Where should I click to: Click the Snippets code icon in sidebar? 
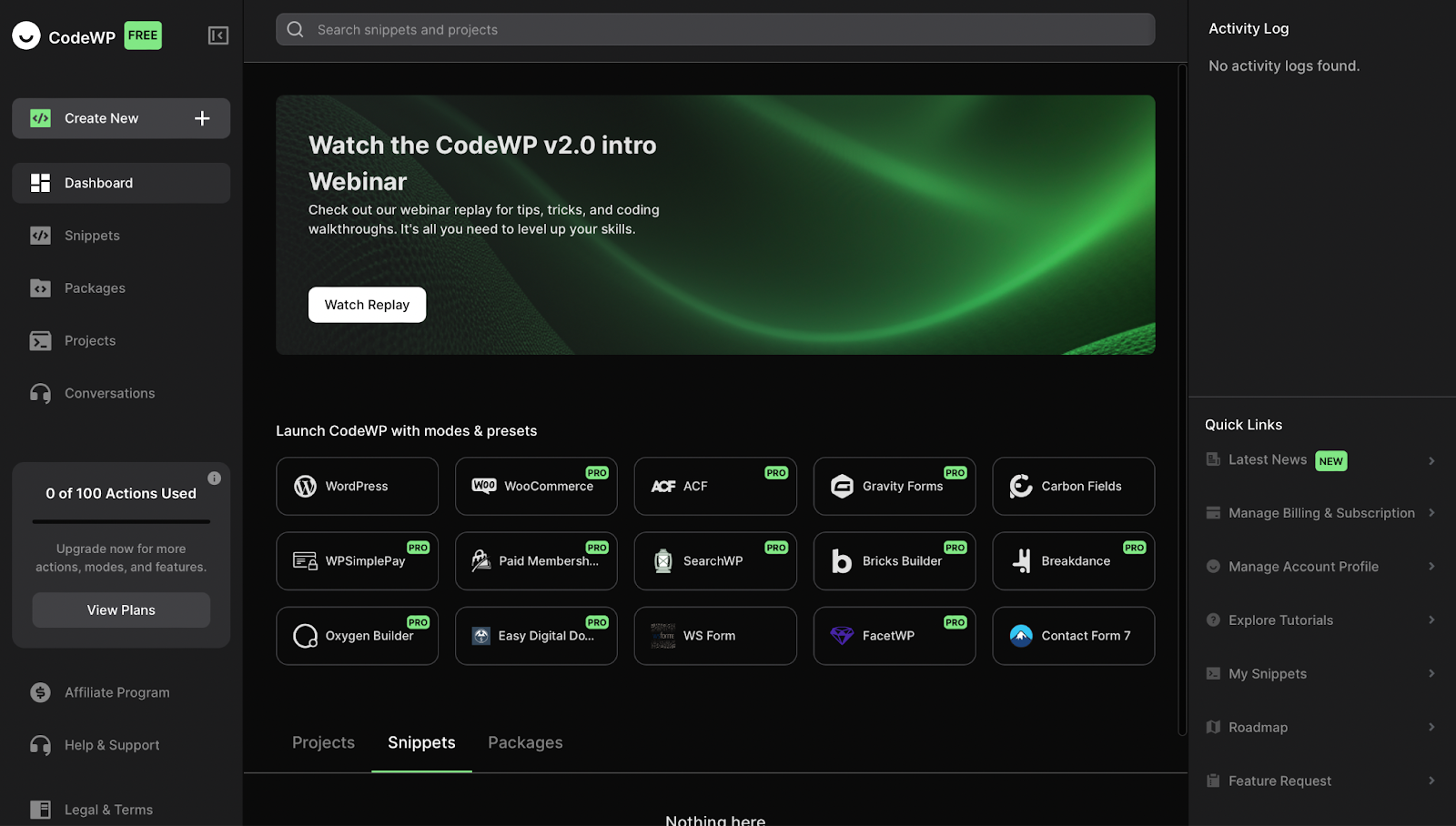40,236
